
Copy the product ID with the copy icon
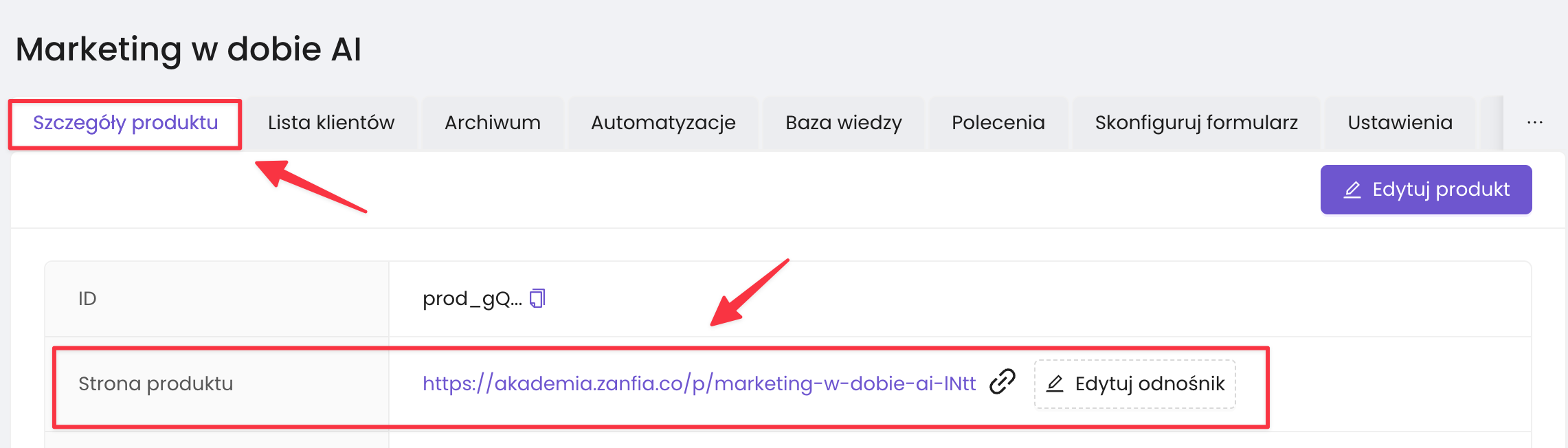(537, 298)
